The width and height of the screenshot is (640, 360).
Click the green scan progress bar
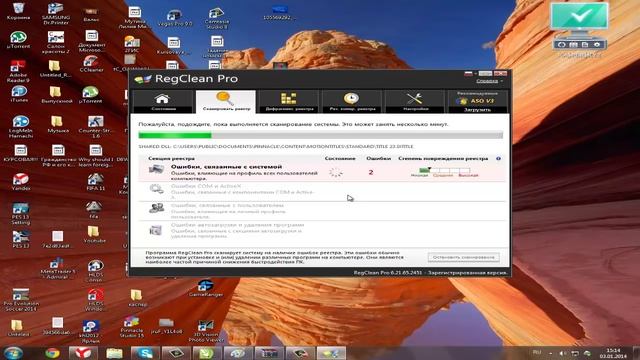[x=320, y=135]
